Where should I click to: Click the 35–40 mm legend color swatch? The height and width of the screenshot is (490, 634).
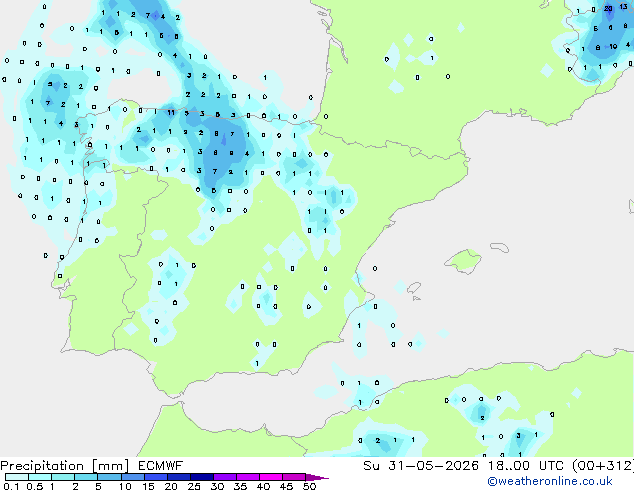(x=248, y=477)
